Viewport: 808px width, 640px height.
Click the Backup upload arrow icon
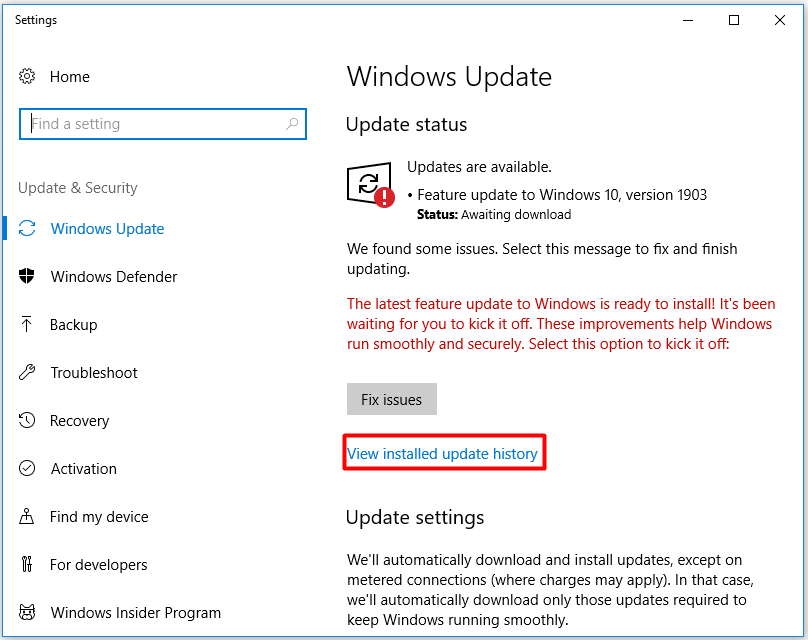tap(26, 324)
